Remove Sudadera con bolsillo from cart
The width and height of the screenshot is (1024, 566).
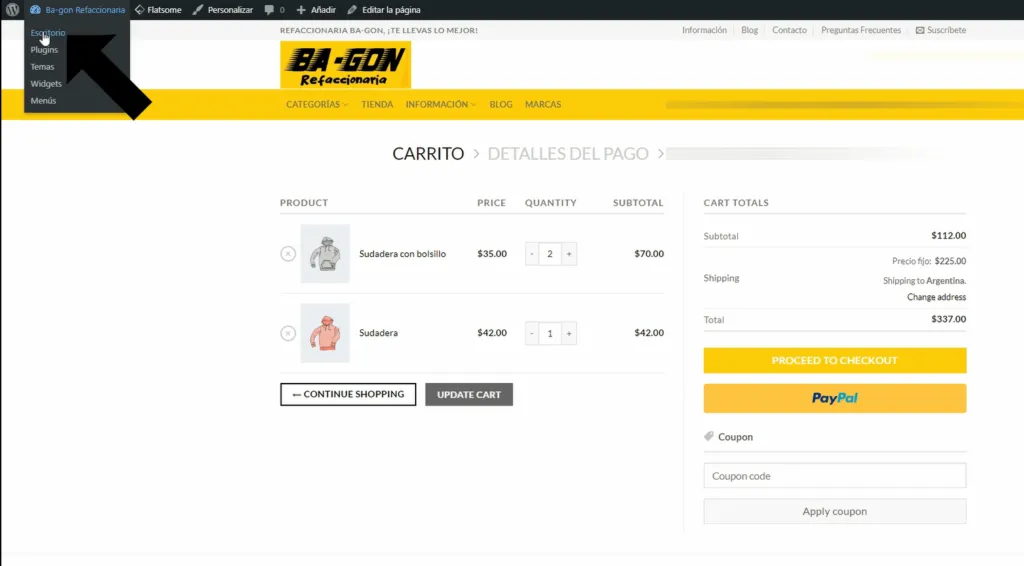point(288,253)
